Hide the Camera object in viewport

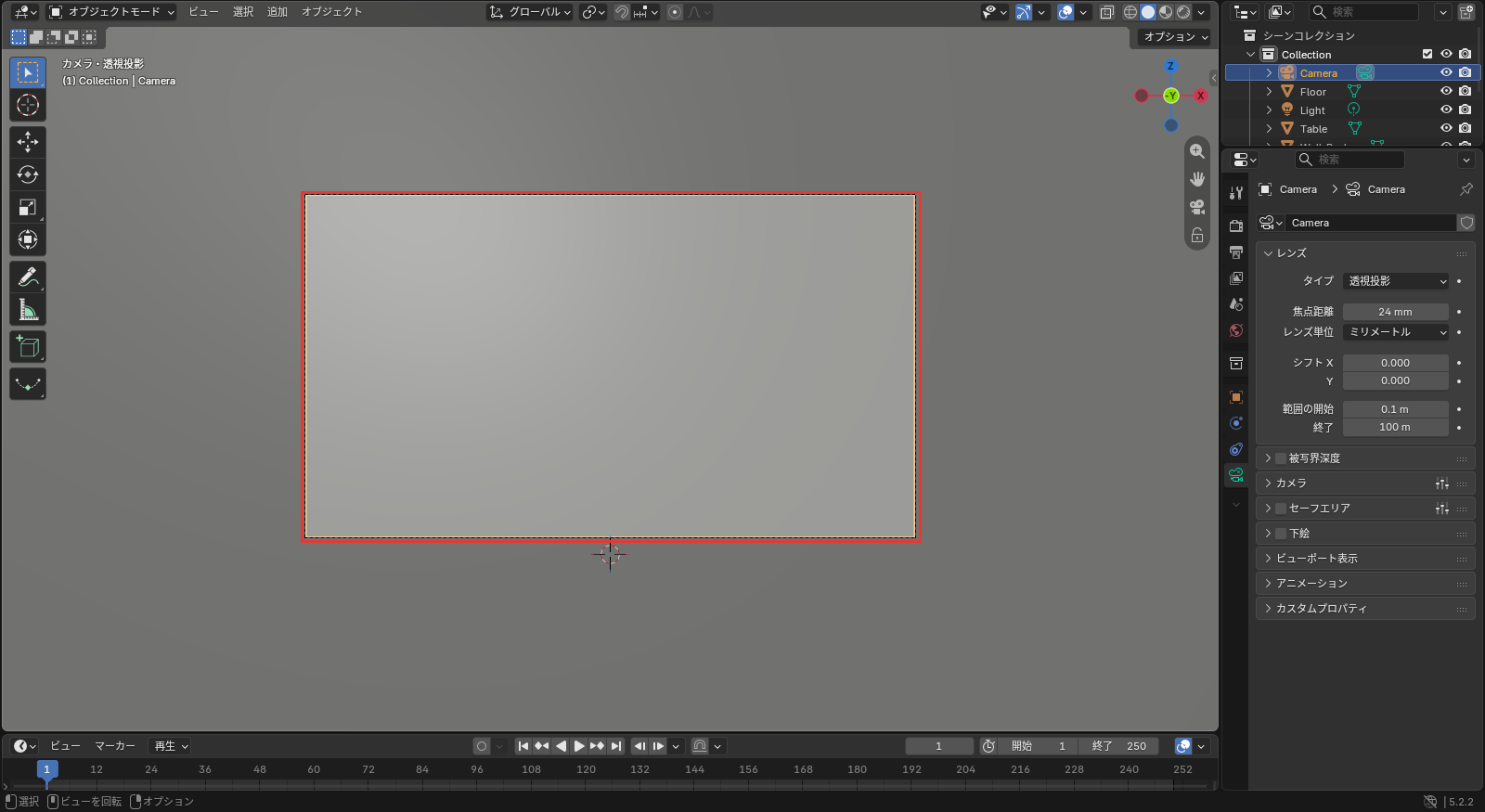coord(1446,72)
